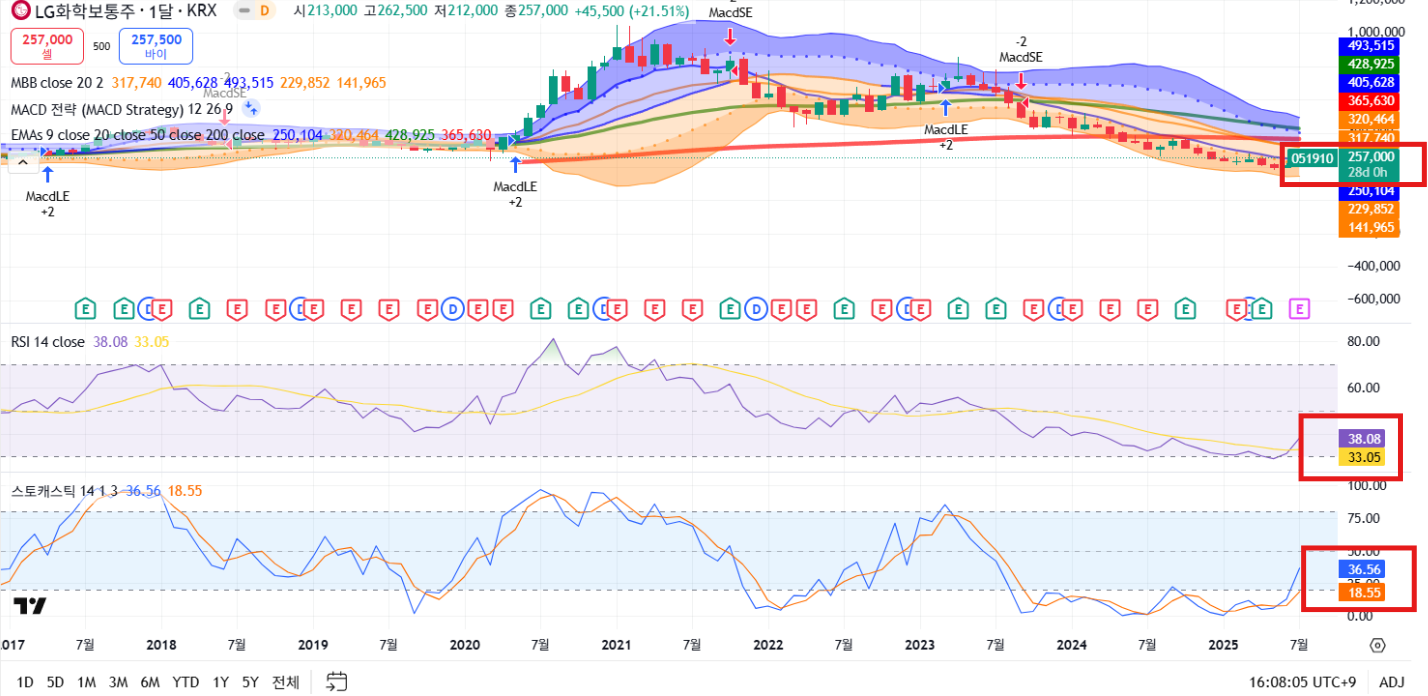Click the dividend D marker in late 2021
The image size is (1428, 696).
tap(756, 308)
